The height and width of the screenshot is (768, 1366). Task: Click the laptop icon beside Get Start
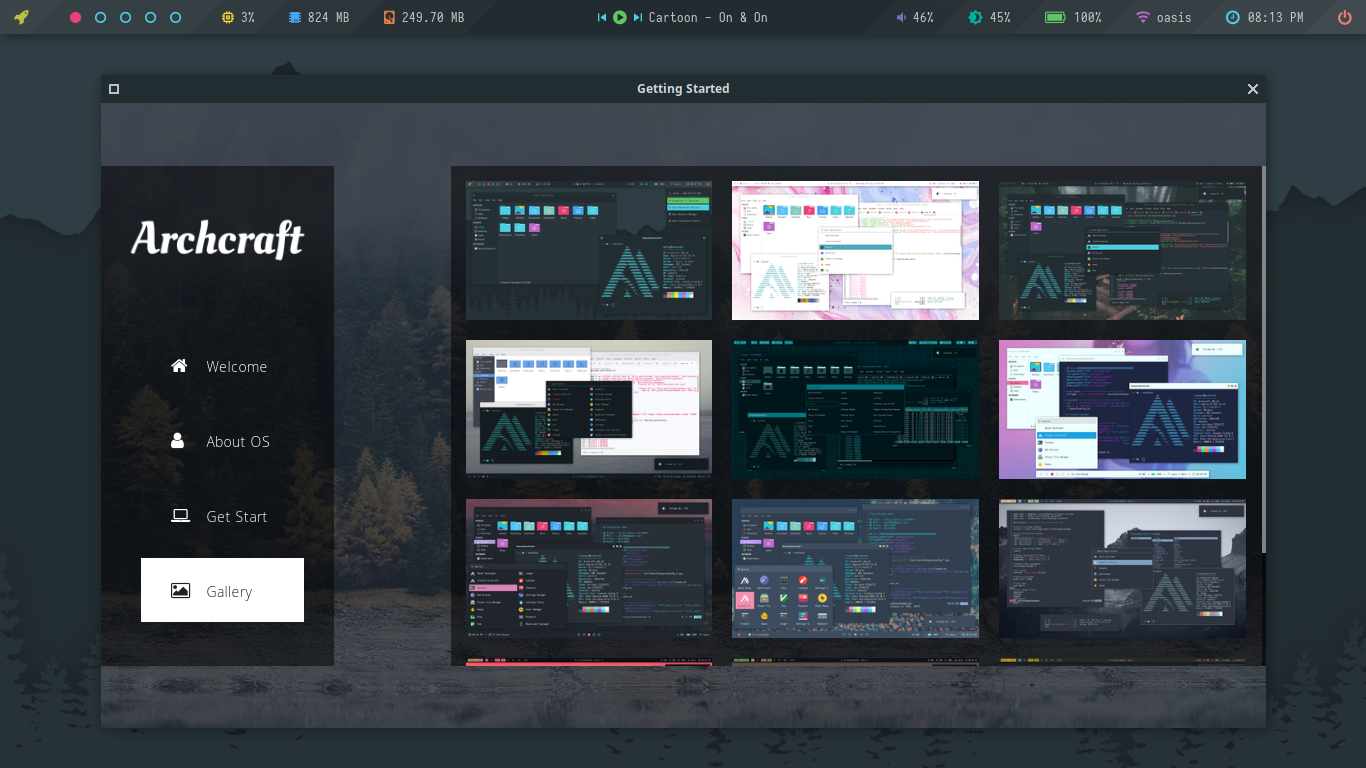[180, 516]
